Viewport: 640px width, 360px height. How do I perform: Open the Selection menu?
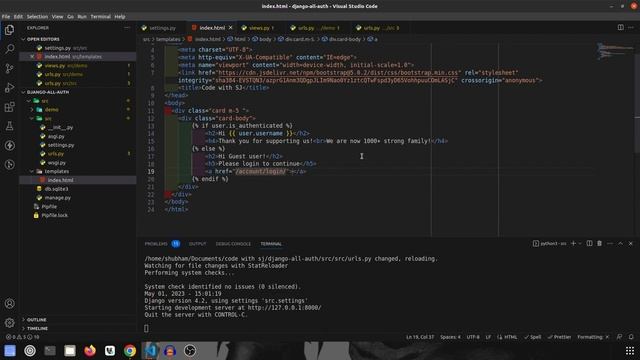tap(37, 17)
